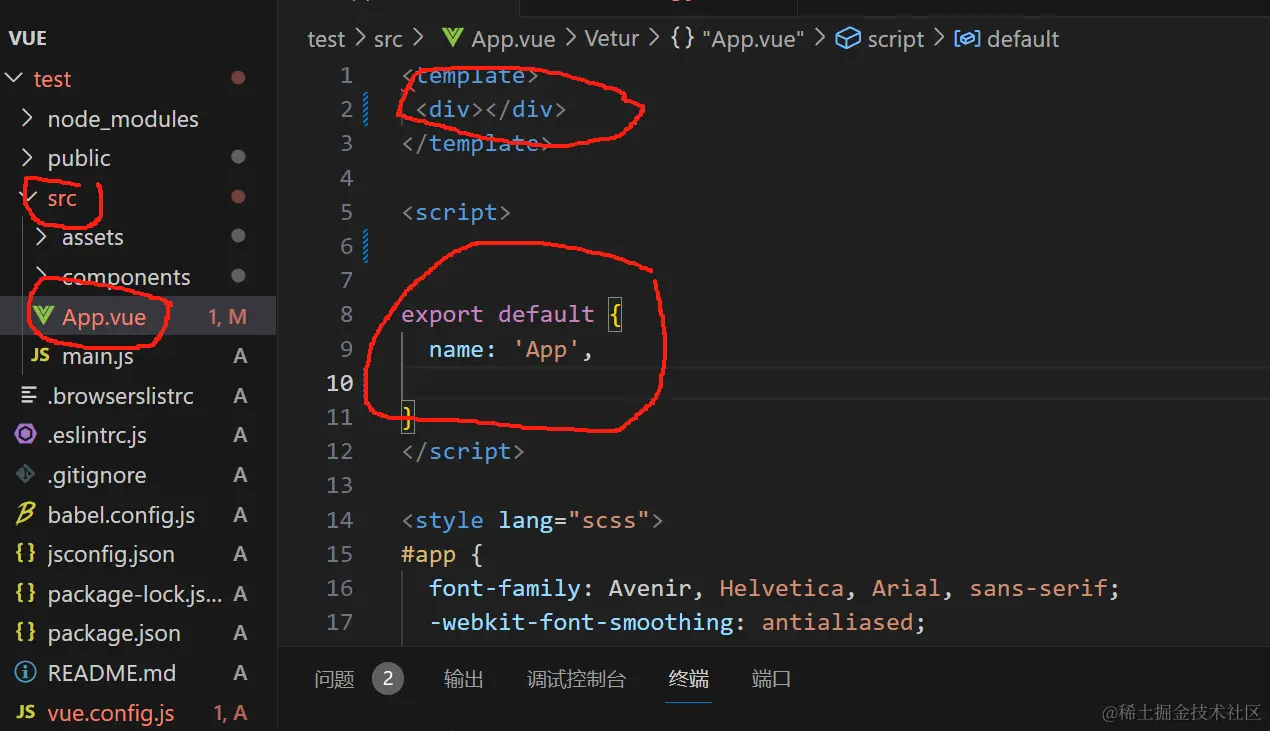Image resolution: width=1270 pixels, height=731 pixels.
Task: Click the script cube icon in breadcrumb
Action: pyautogui.click(x=848, y=39)
